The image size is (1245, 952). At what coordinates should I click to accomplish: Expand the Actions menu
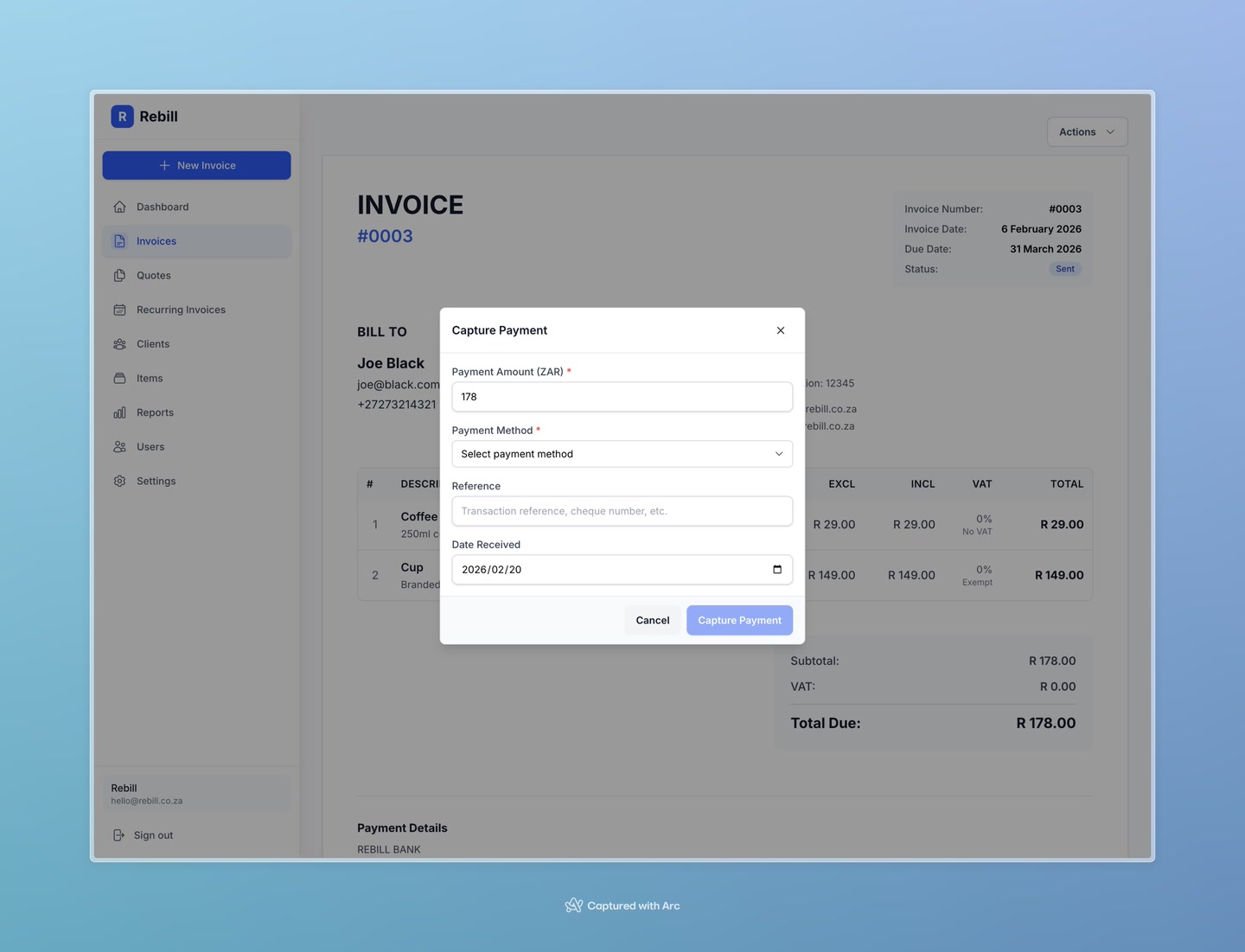point(1086,131)
